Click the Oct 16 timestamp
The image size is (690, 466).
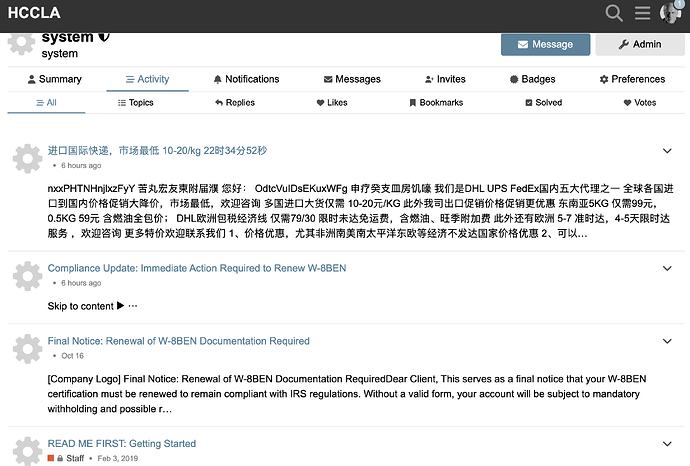pos(72,356)
